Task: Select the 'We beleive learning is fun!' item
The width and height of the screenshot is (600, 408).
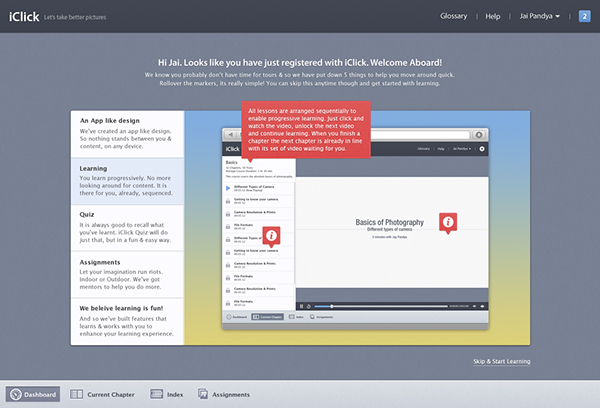Action: pos(127,322)
